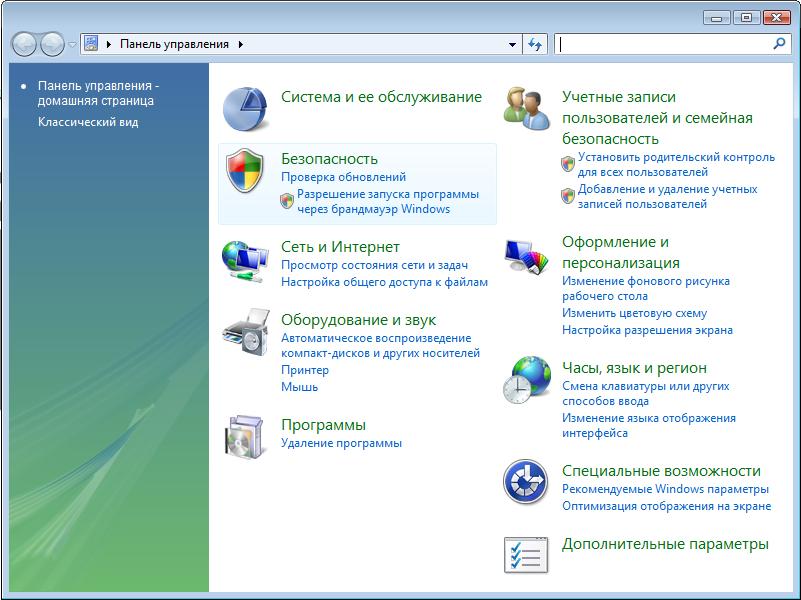Open the recent pages dropdown arrow
Viewport: 801px width, 600px height.
point(72,44)
